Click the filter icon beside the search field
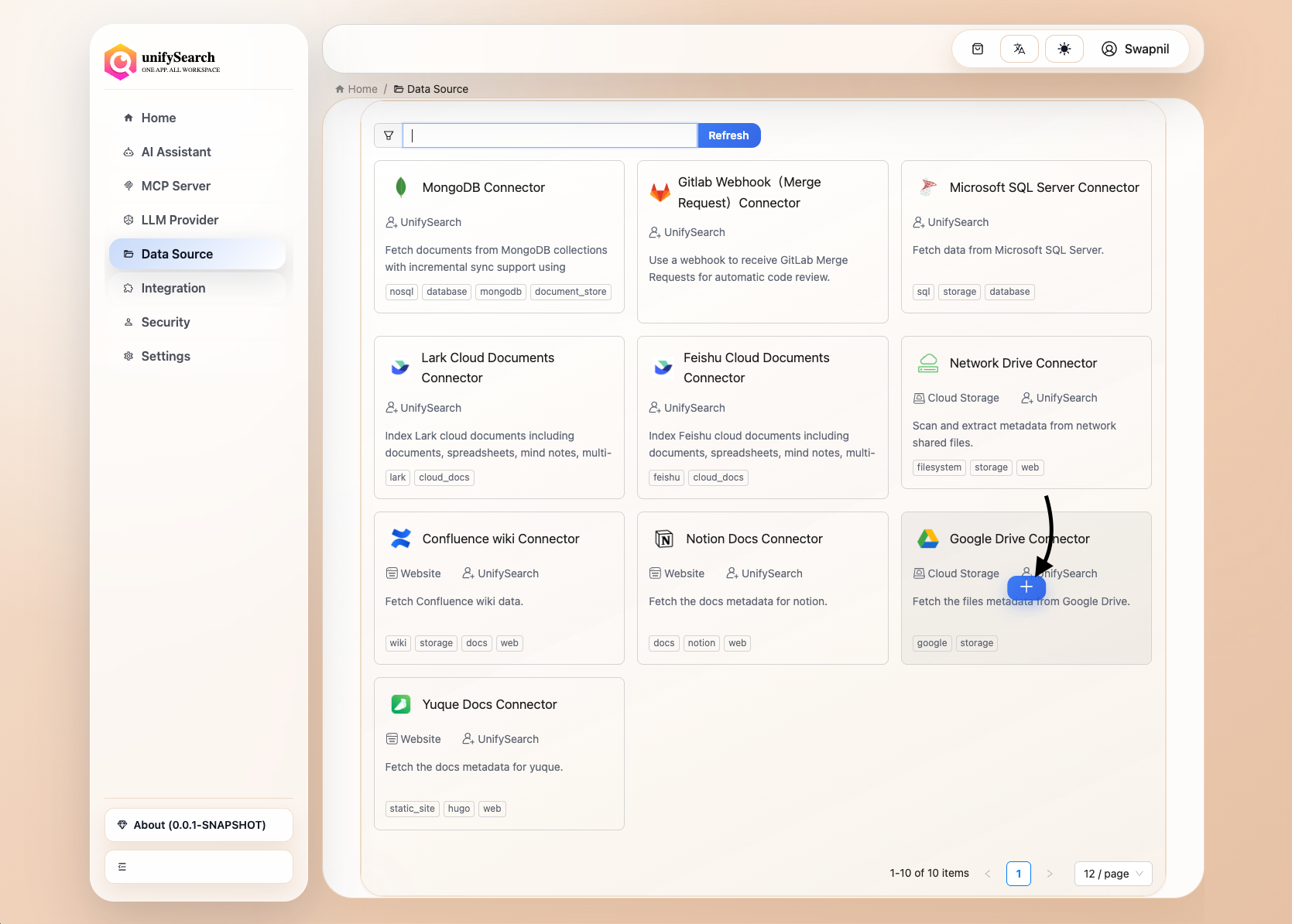This screenshot has width=1292, height=924. (389, 135)
